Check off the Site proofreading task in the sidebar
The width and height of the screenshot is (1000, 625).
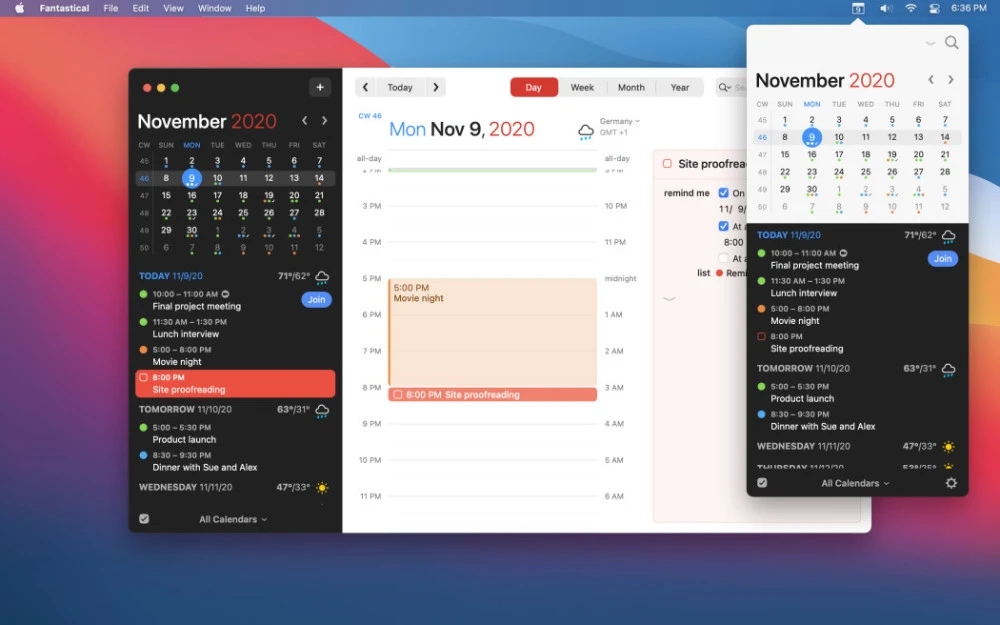pos(144,378)
